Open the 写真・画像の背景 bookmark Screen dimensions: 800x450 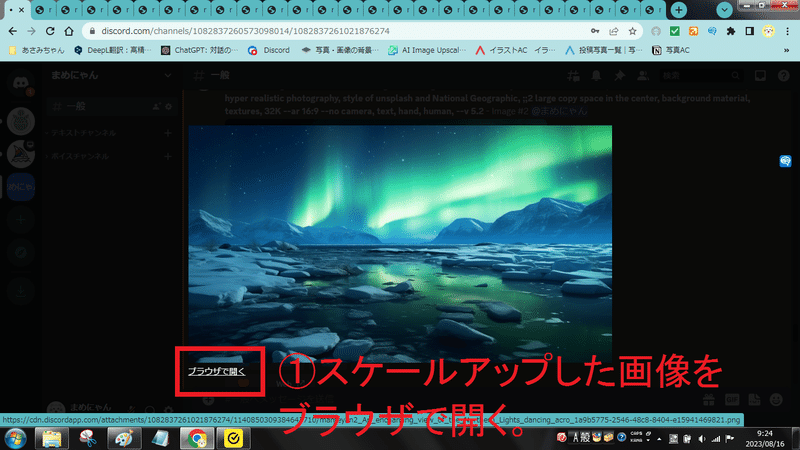click(x=340, y=50)
